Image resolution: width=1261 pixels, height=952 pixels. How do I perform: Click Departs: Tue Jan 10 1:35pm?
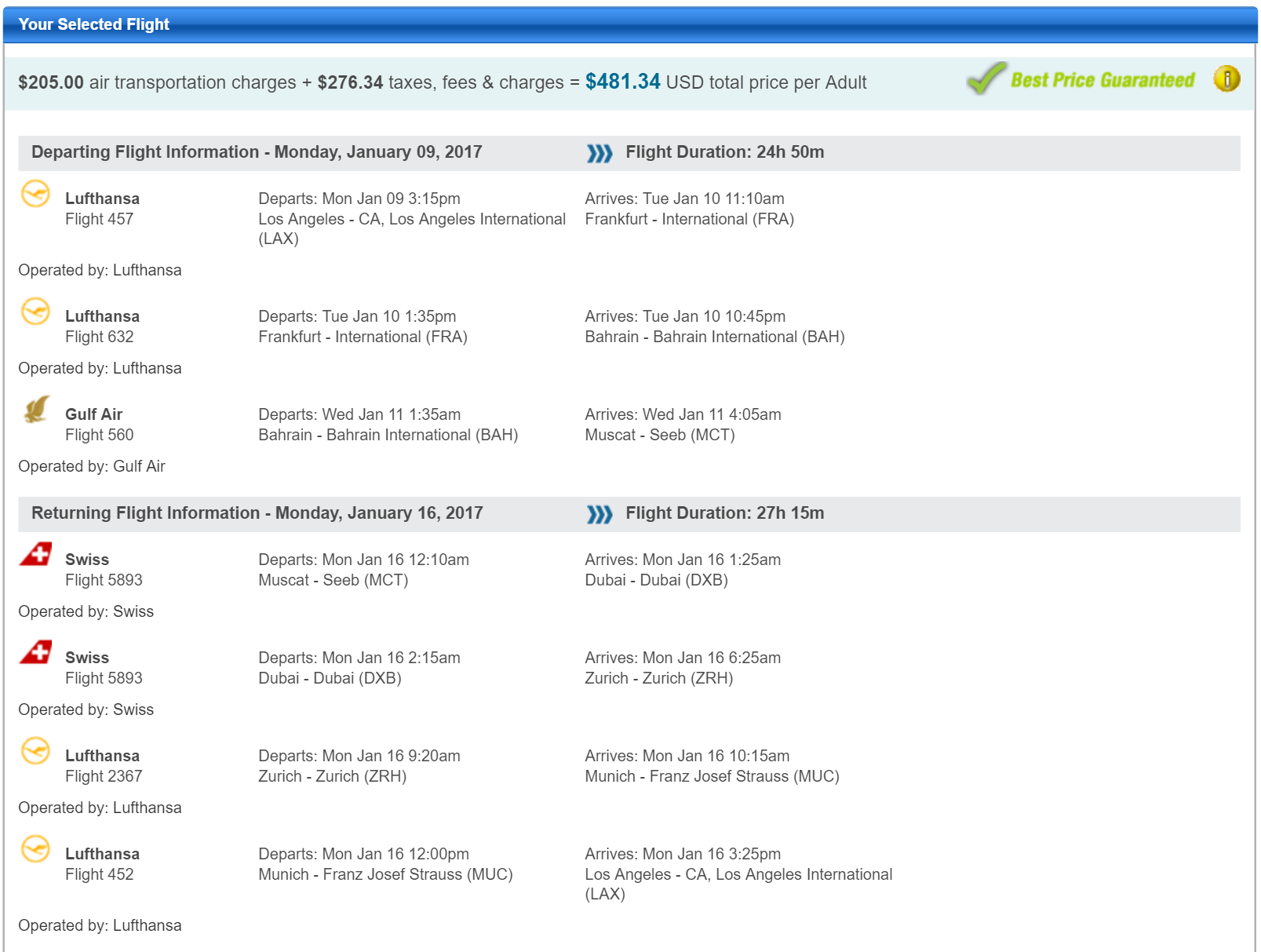pyautogui.click(x=357, y=316)
